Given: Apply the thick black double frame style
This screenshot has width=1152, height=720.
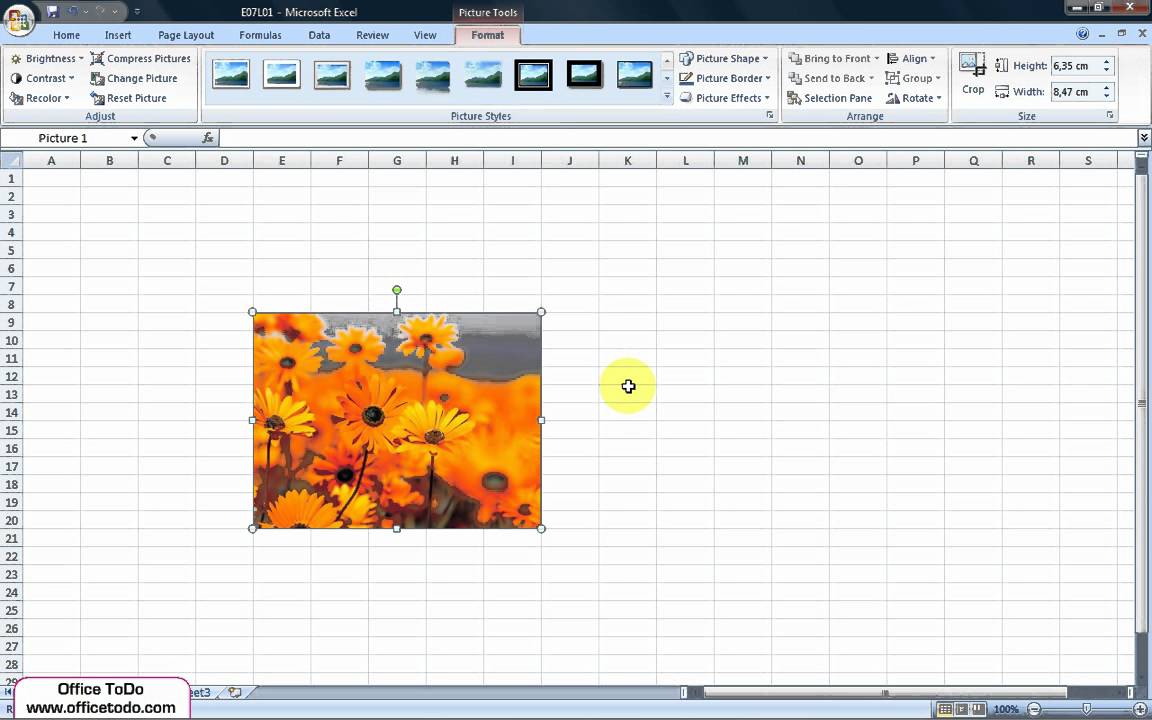Looking at the screenshot, I should (533, 74).
